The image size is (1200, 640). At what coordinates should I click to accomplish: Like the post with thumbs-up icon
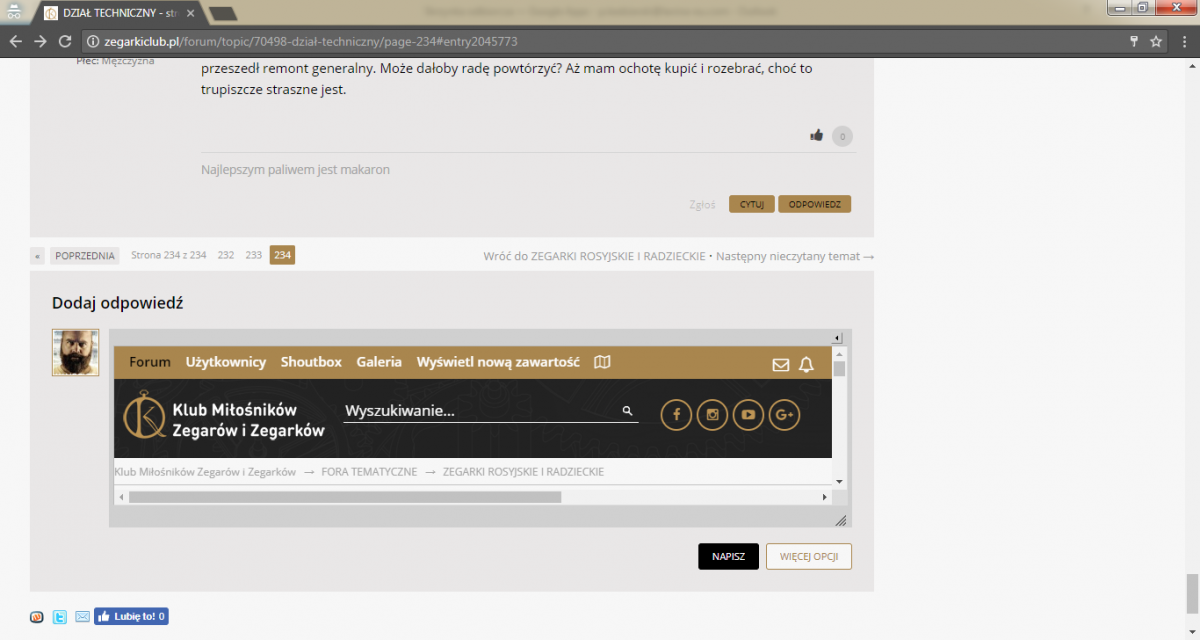pyautogui.click(x=816, y=135)
